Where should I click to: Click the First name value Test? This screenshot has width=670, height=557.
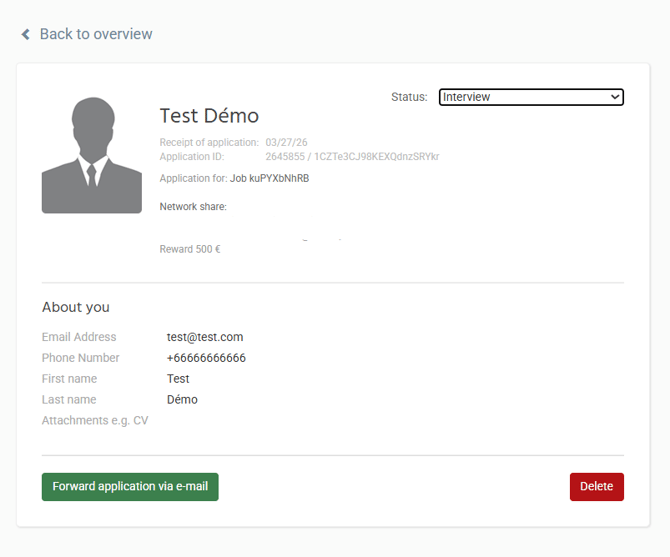click(178, 379)
